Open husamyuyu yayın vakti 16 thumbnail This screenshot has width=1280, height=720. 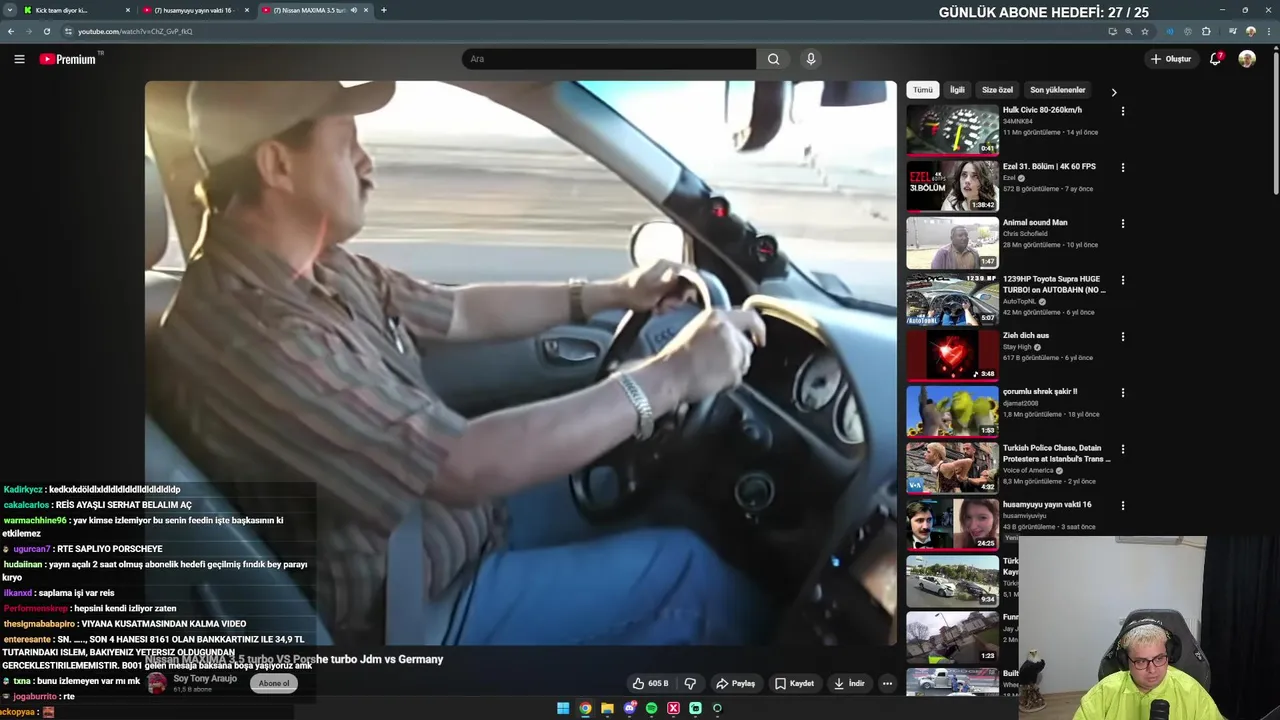pos(952,525)
